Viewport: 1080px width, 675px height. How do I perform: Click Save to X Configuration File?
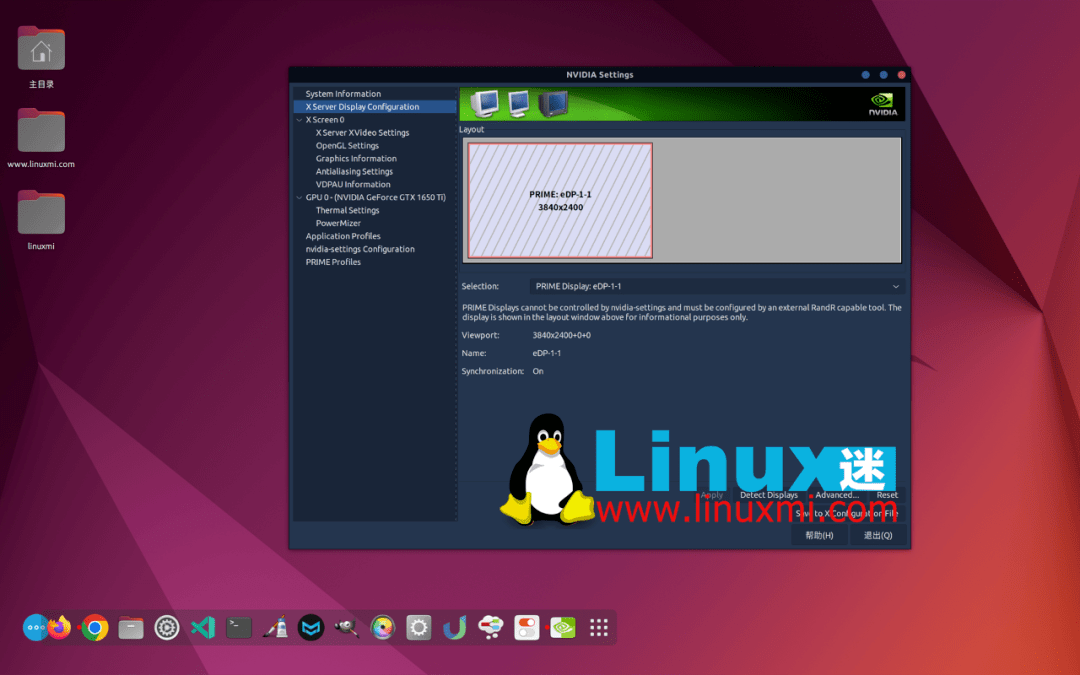[x=847, y=514]
